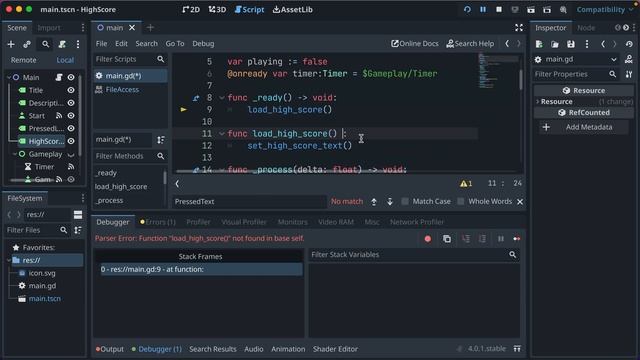The image size is (640, 360).
Task: Select the Timer node in scene tree
Action: [x=44, y=167]
